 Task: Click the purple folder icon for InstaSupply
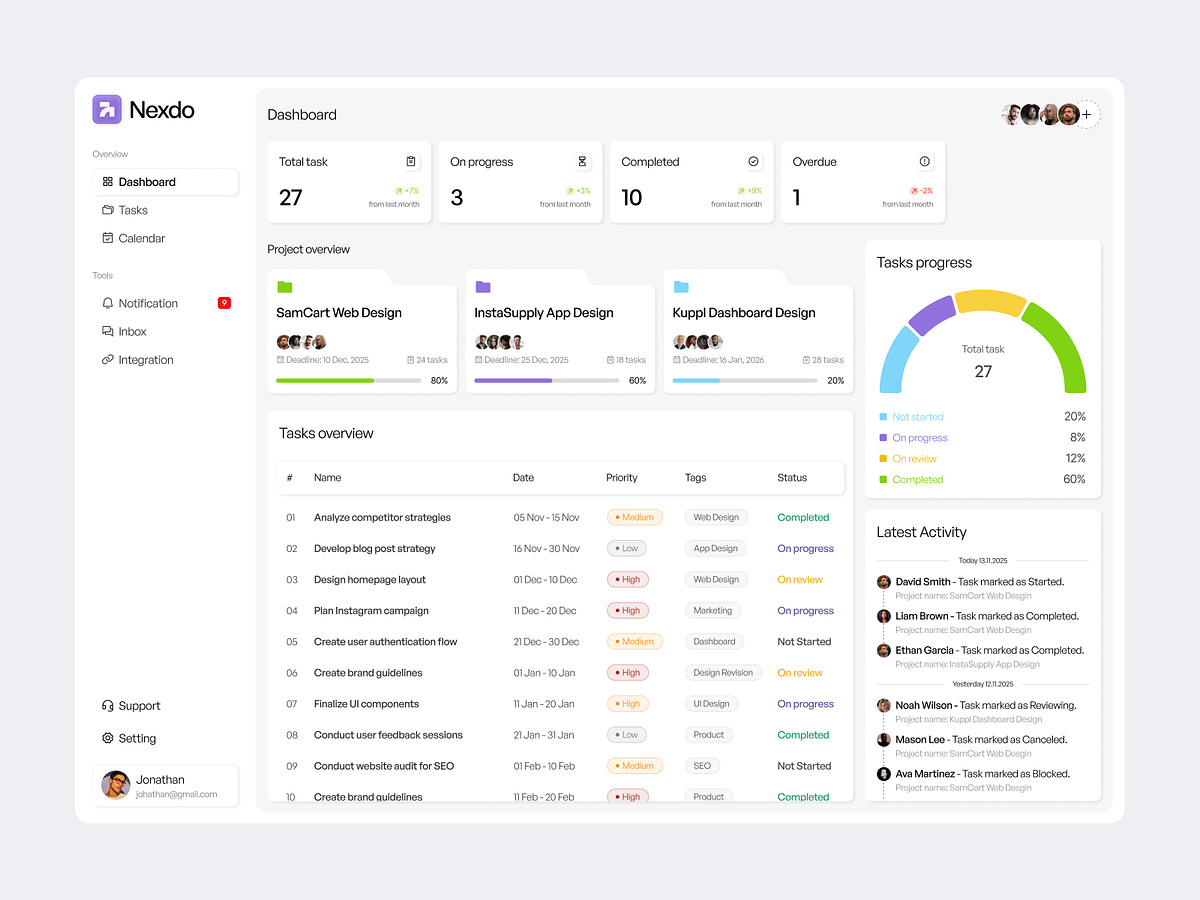483,287
